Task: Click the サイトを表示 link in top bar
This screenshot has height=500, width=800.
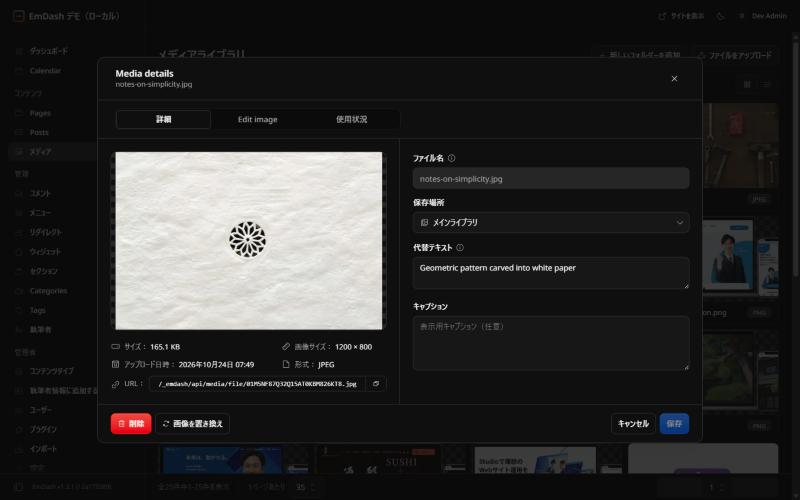Action: [x=681, y=16]
